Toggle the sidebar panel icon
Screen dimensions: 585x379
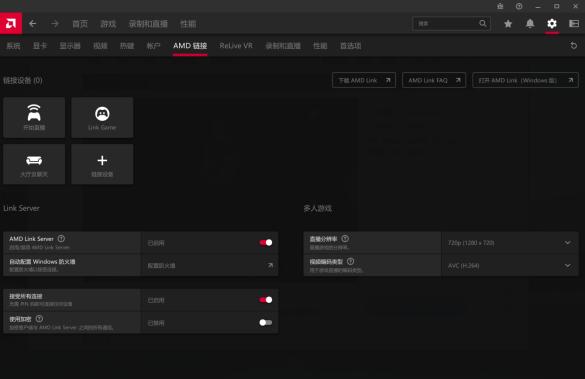pyautogui.click(x=574, y=24)
